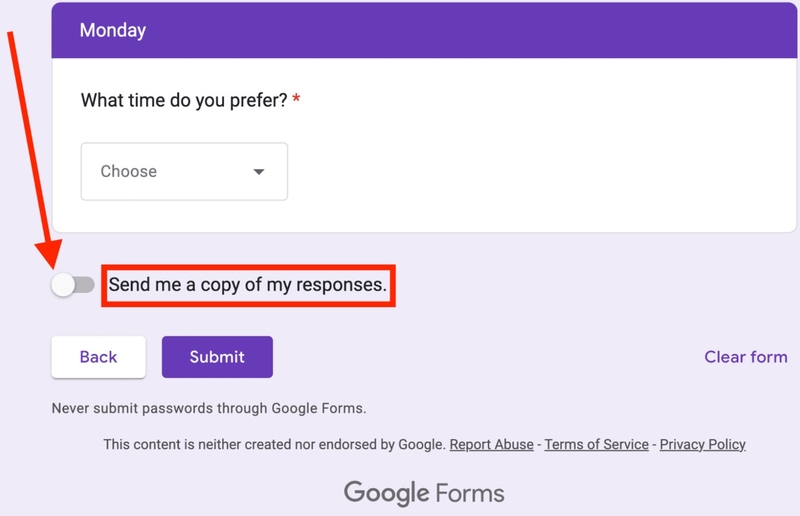Click the 'Never submit passwords' notice text
The height and width of the screenshot is (516, 800).
tap(209, 408)
